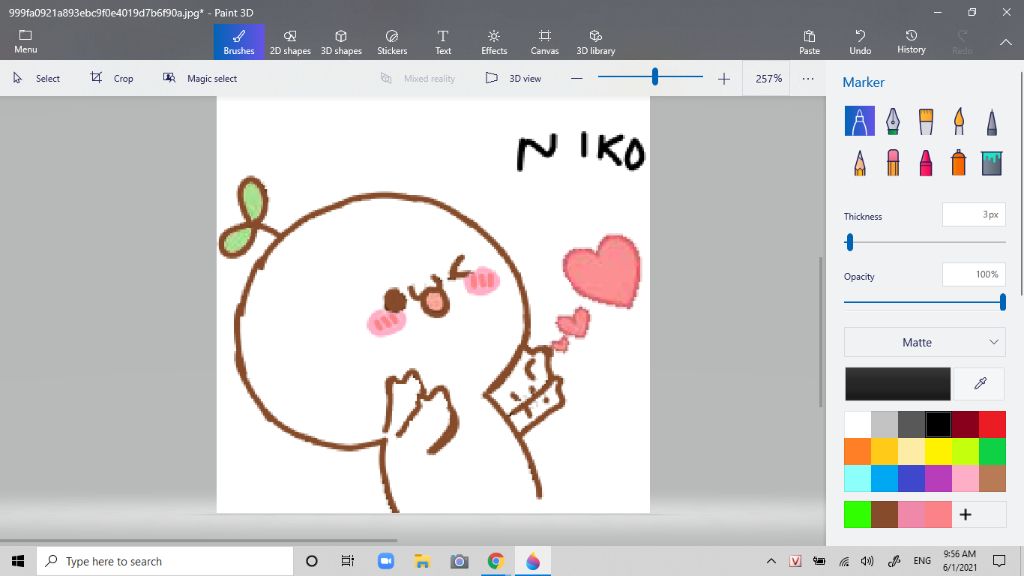Click the current color preview box
The height and width of the screenshot is (576, 1024).
pyautogui.click(x=898, y=383)
